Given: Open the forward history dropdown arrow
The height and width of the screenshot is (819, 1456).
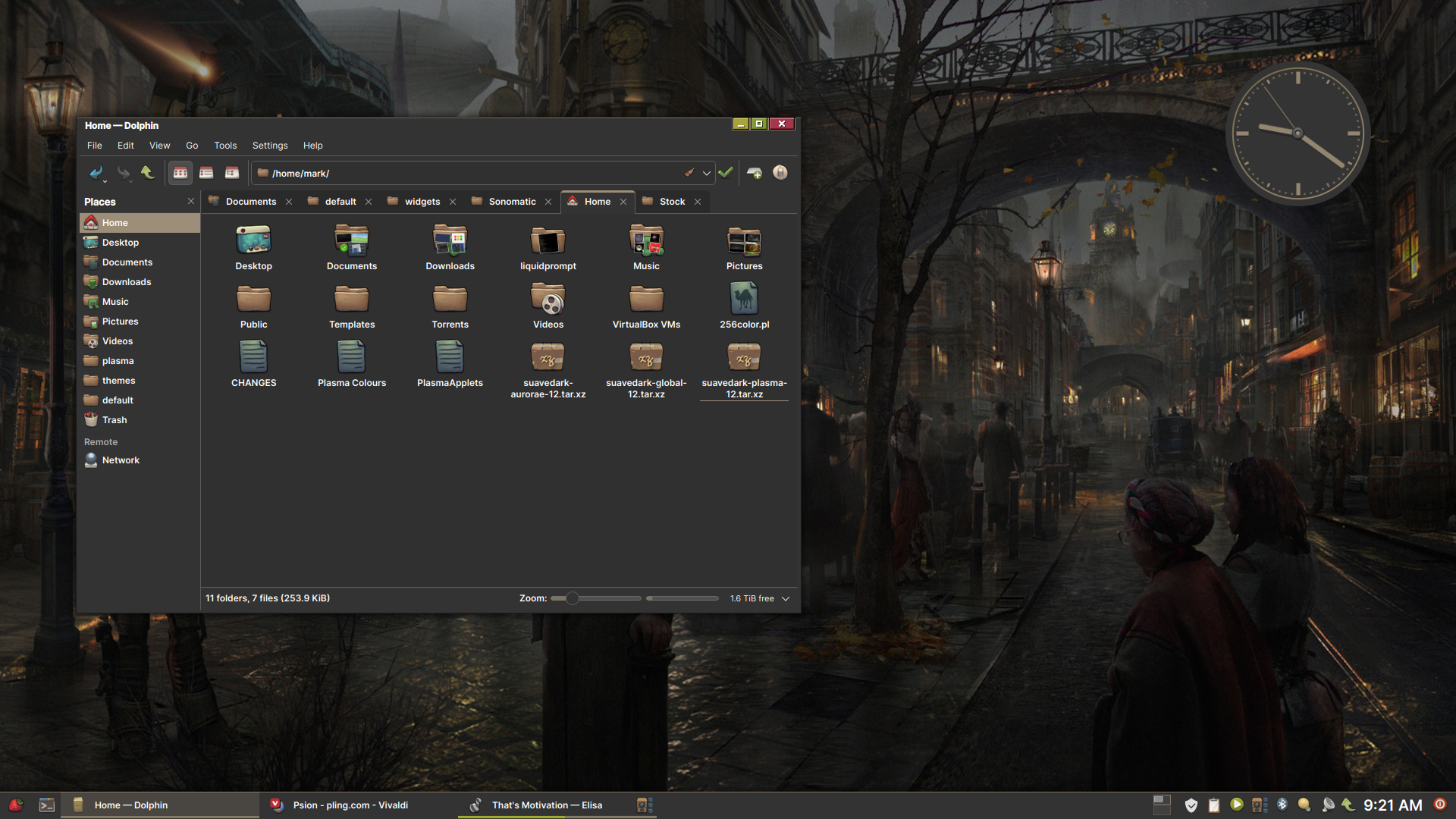Looking at the screenshot, I should (x=130, y=182).
